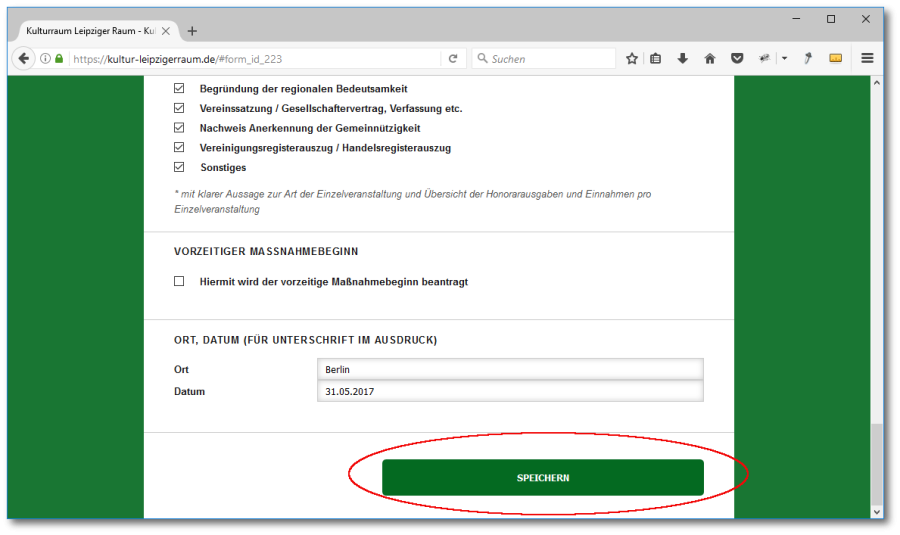Uncheck Begründung der regionalen Bedeutsamkeit

click(179, 88)
